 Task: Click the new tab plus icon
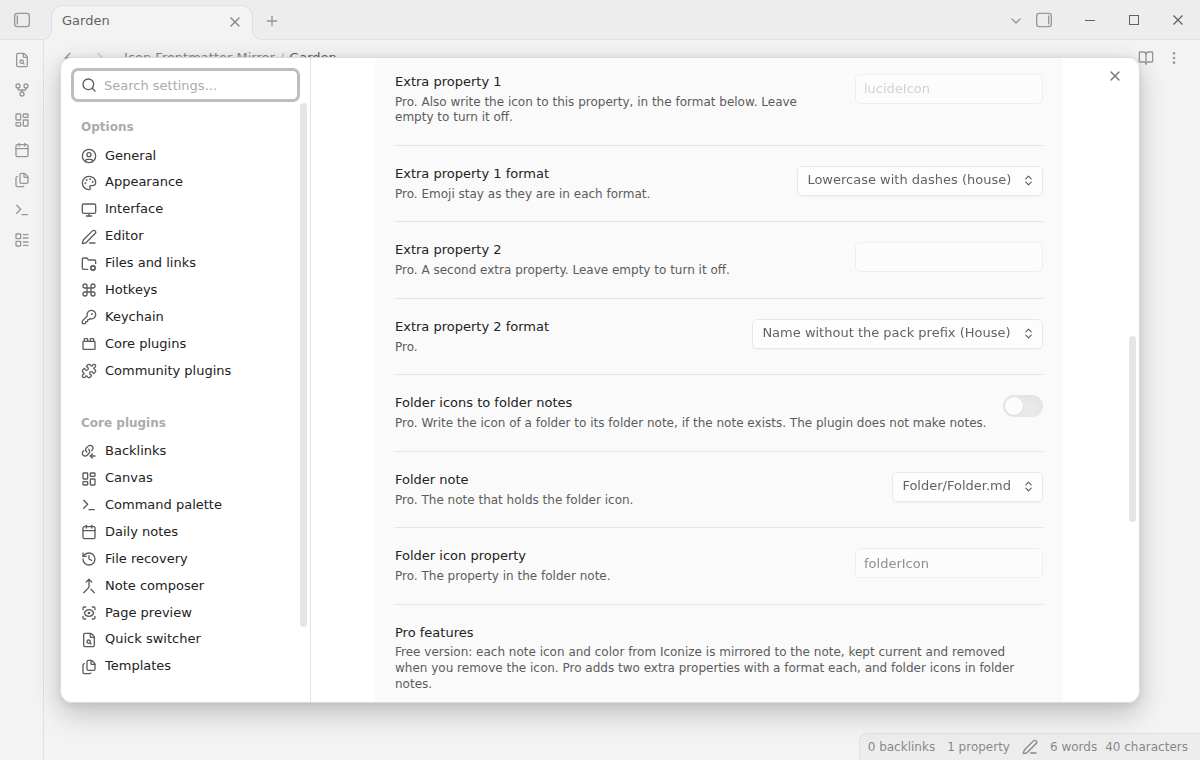(272, 20)
